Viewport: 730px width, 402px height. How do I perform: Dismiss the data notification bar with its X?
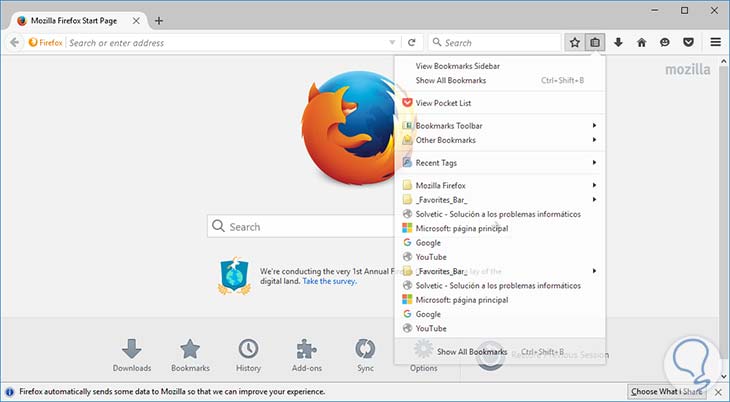pyautogui.click(x=718, y=392)
